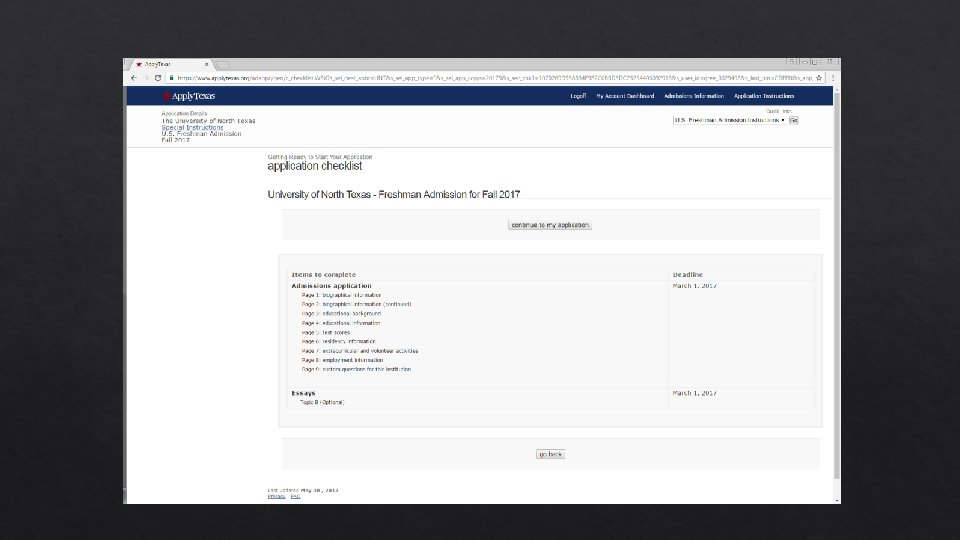Close the ApplyTexas browser tab
960x540 pixels.
[x=206, y=64]
